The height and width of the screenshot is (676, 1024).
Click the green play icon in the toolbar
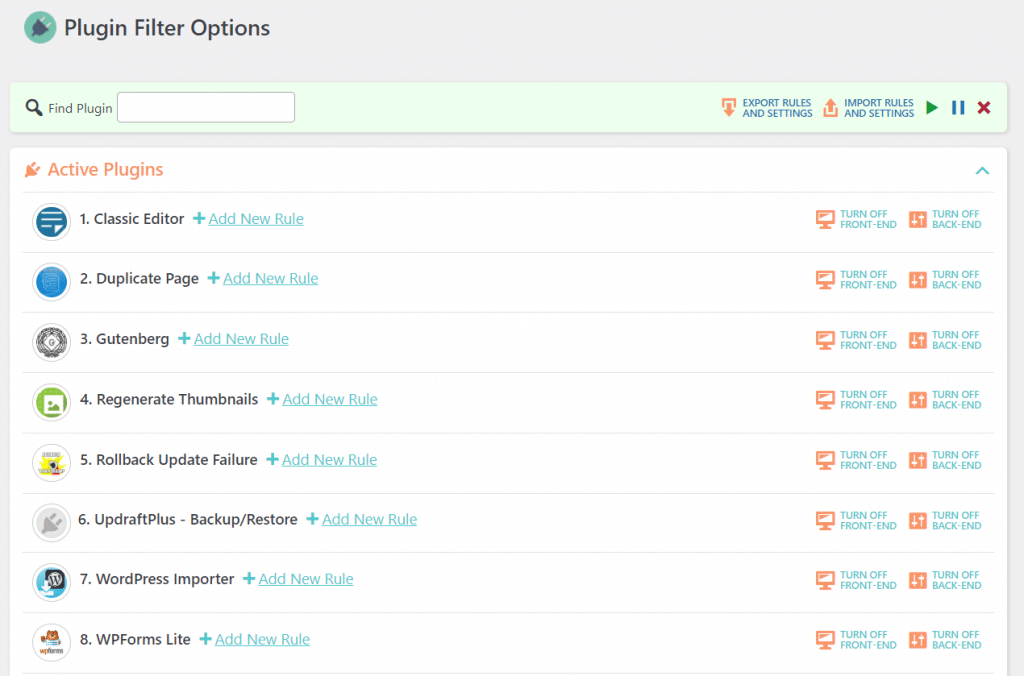click(x=932, y=108)
